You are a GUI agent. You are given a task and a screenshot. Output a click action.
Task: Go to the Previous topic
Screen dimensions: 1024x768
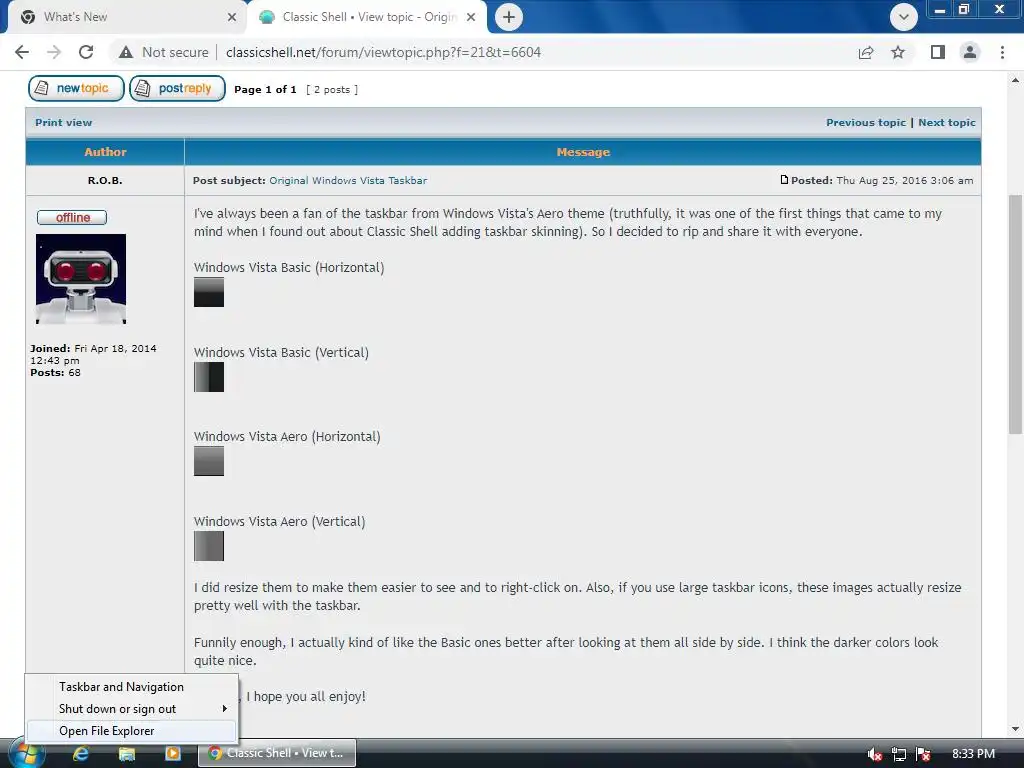[x=866, y=122]
